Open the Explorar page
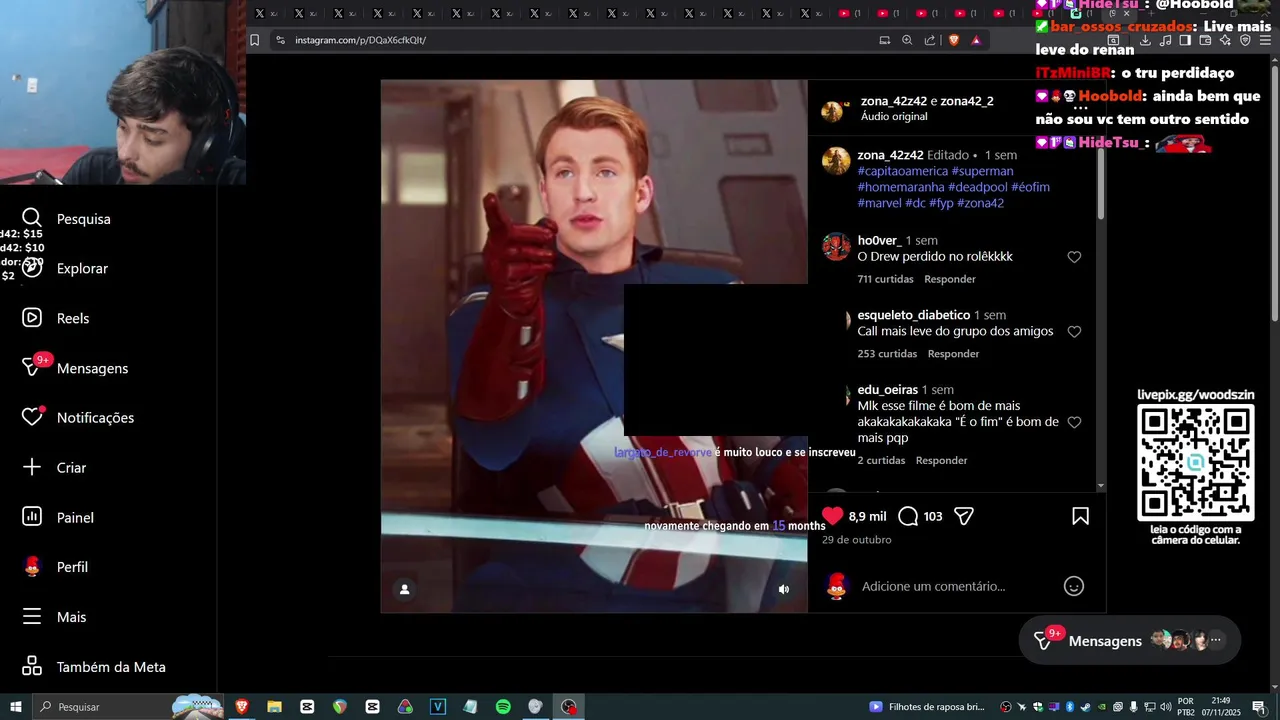This screenshot has height=720, width=1280. 66,268
